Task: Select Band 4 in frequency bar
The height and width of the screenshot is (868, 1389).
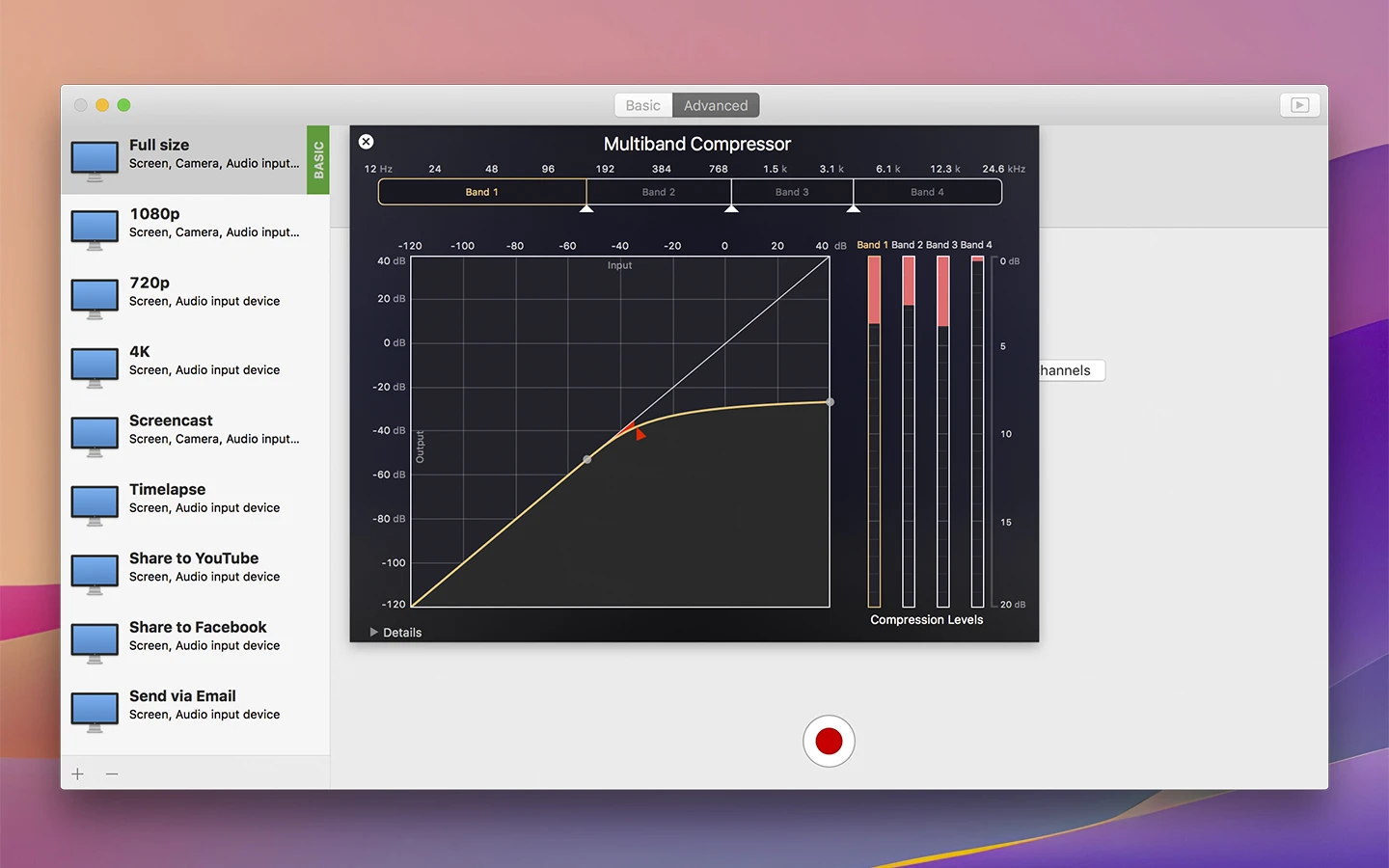Action: (927, 192)
